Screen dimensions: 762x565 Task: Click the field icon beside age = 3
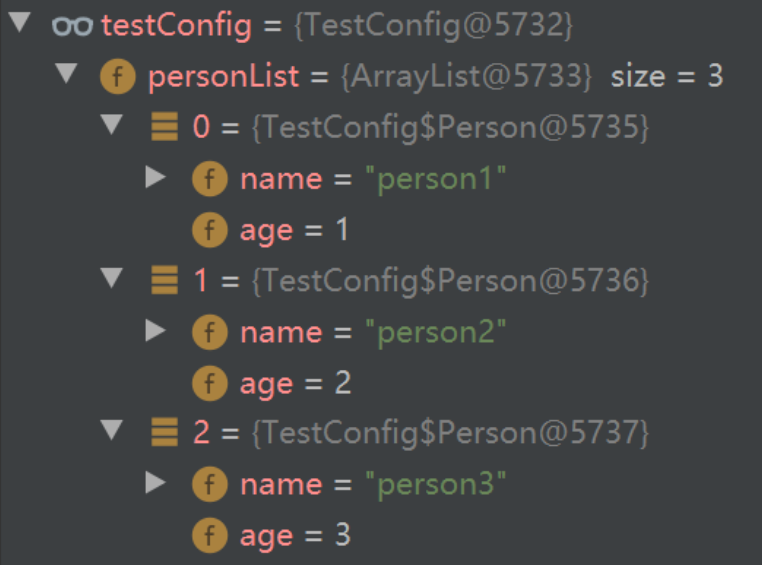[x=210, y=535]
